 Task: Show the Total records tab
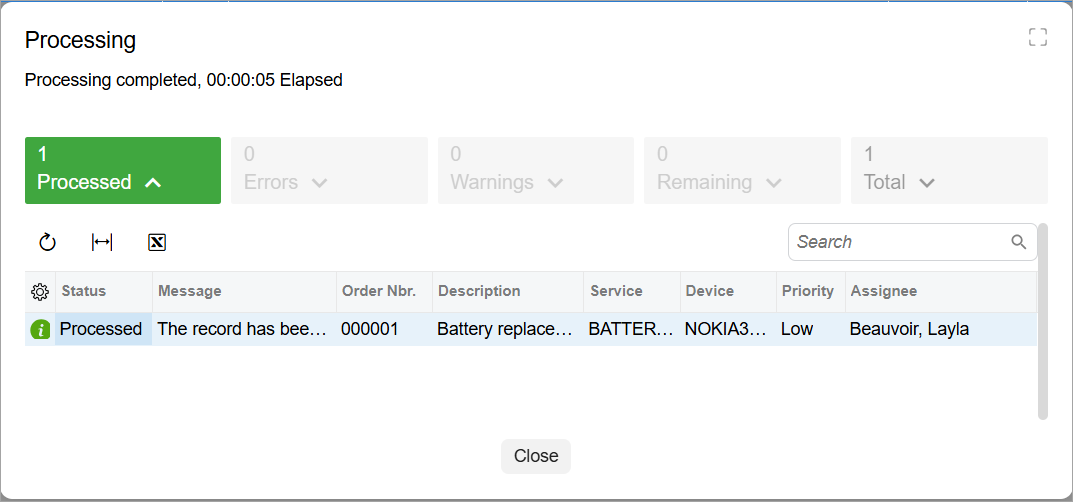coord(949,170)
